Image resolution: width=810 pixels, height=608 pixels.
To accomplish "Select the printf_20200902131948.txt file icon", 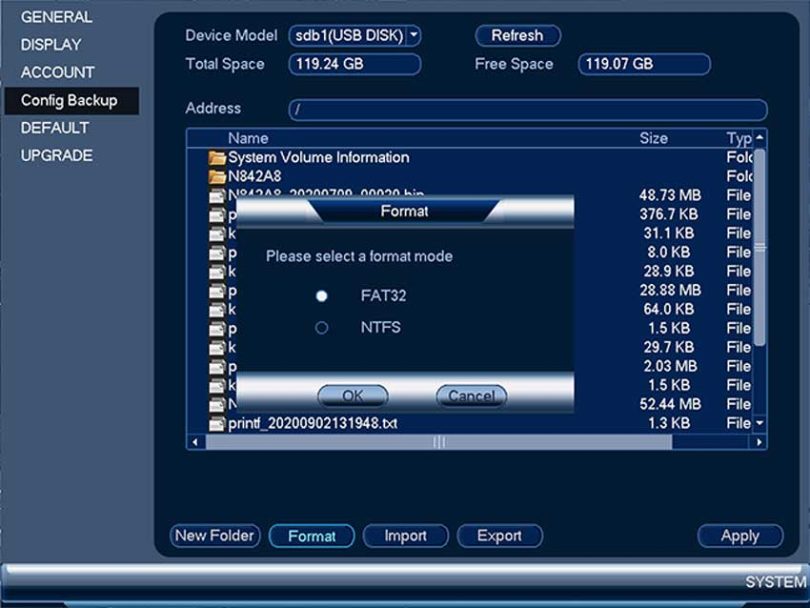I will coord(217,424).
